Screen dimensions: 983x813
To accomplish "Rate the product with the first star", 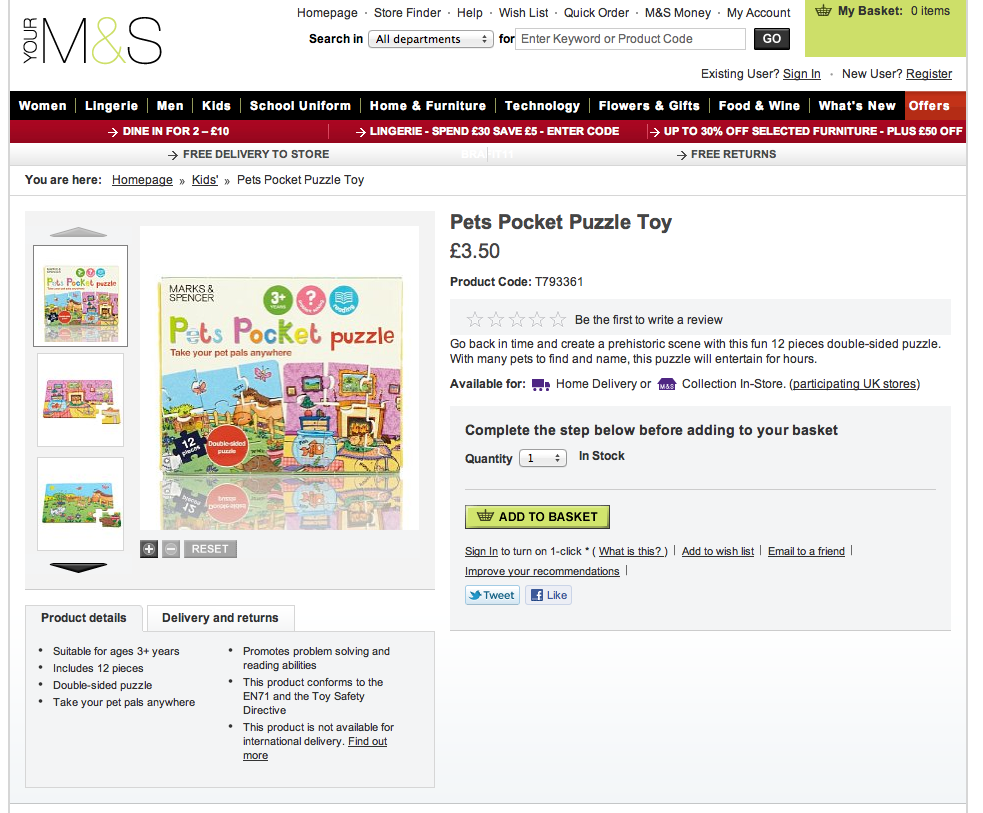I will point(475,320).
